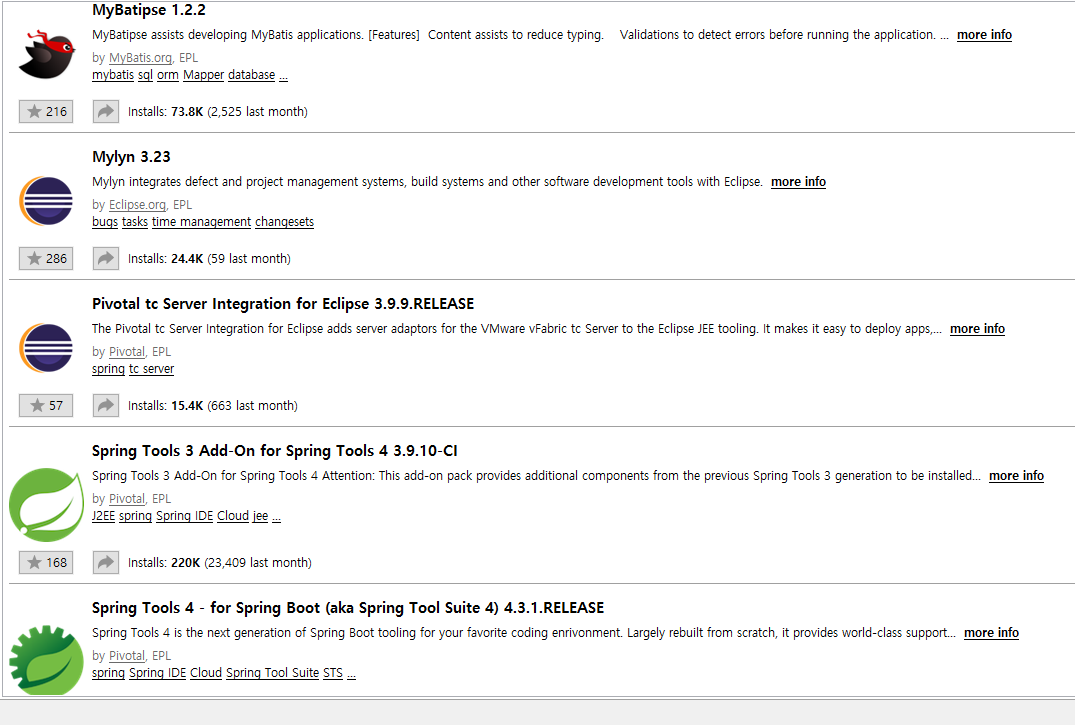Expand more tags ellipsis under MyBatipse
This screenshot has width=1075, height=725.
284,75
